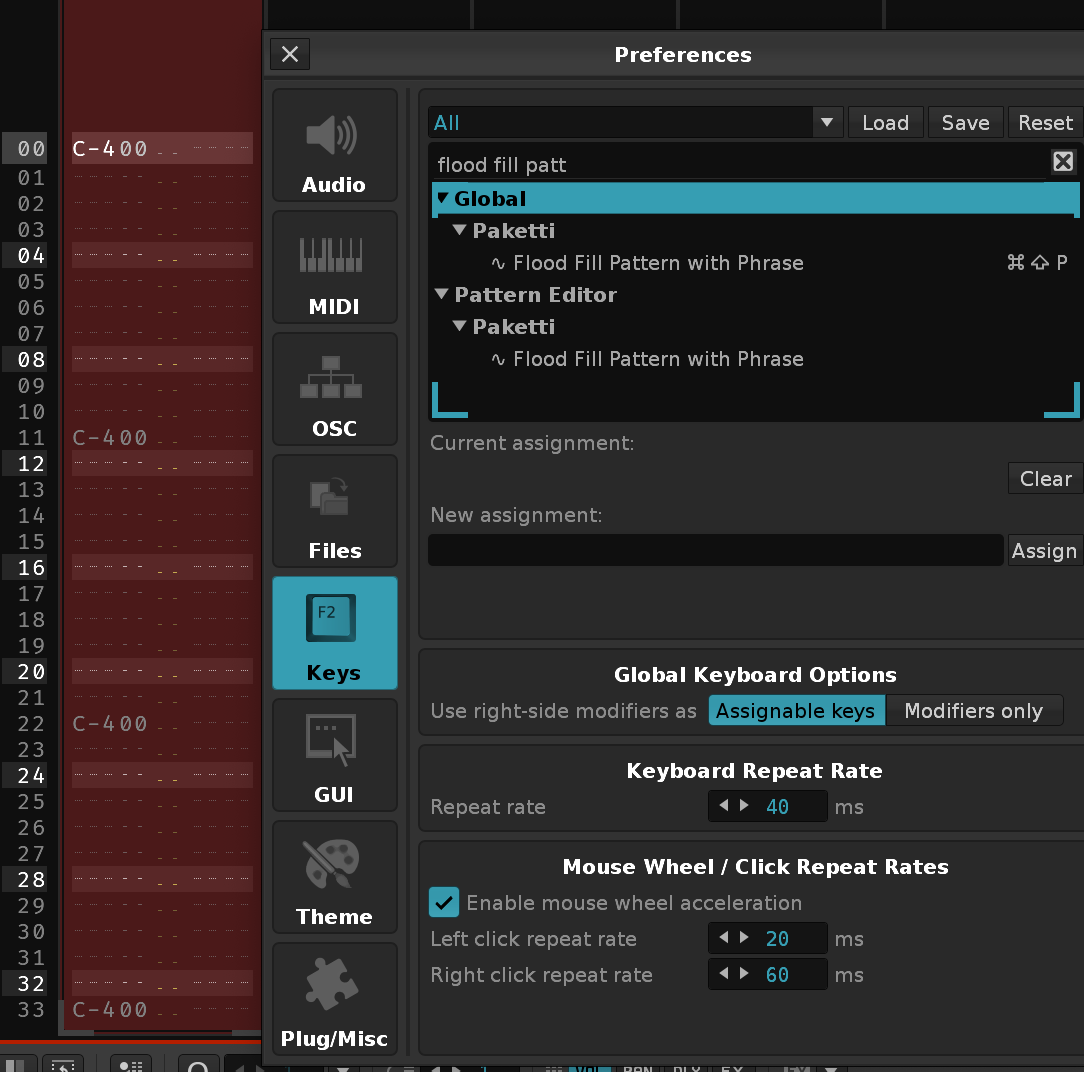Image resolution: width=1084 pixels, height=1072 pixels.
Task: Click the Assign button
Action: click(x=1044, y=551)
